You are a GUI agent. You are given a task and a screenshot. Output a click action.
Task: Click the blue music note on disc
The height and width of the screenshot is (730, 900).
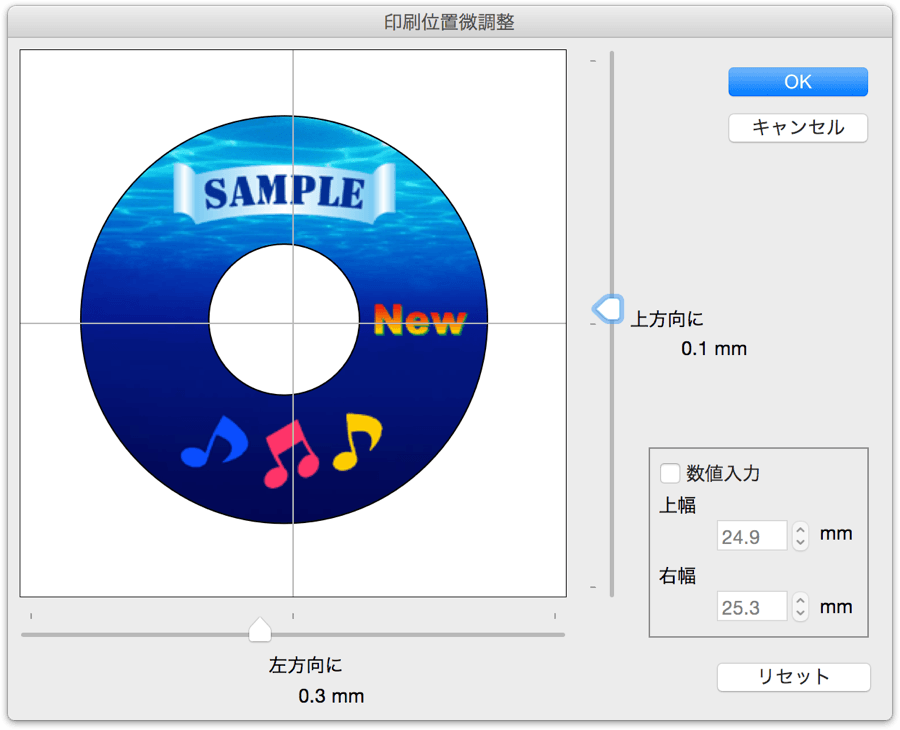coord(214,441)
